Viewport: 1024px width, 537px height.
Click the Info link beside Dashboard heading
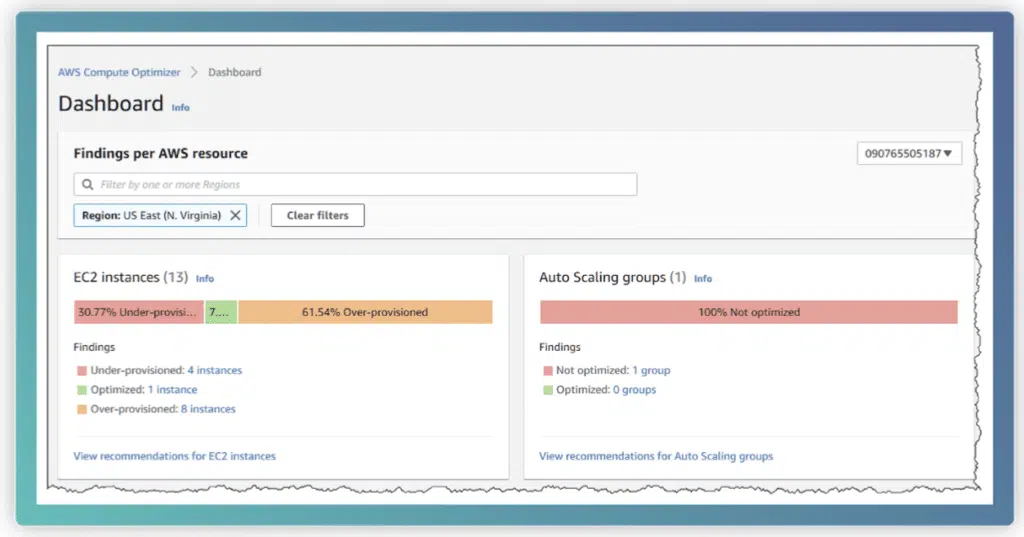(x=180, y=108)
